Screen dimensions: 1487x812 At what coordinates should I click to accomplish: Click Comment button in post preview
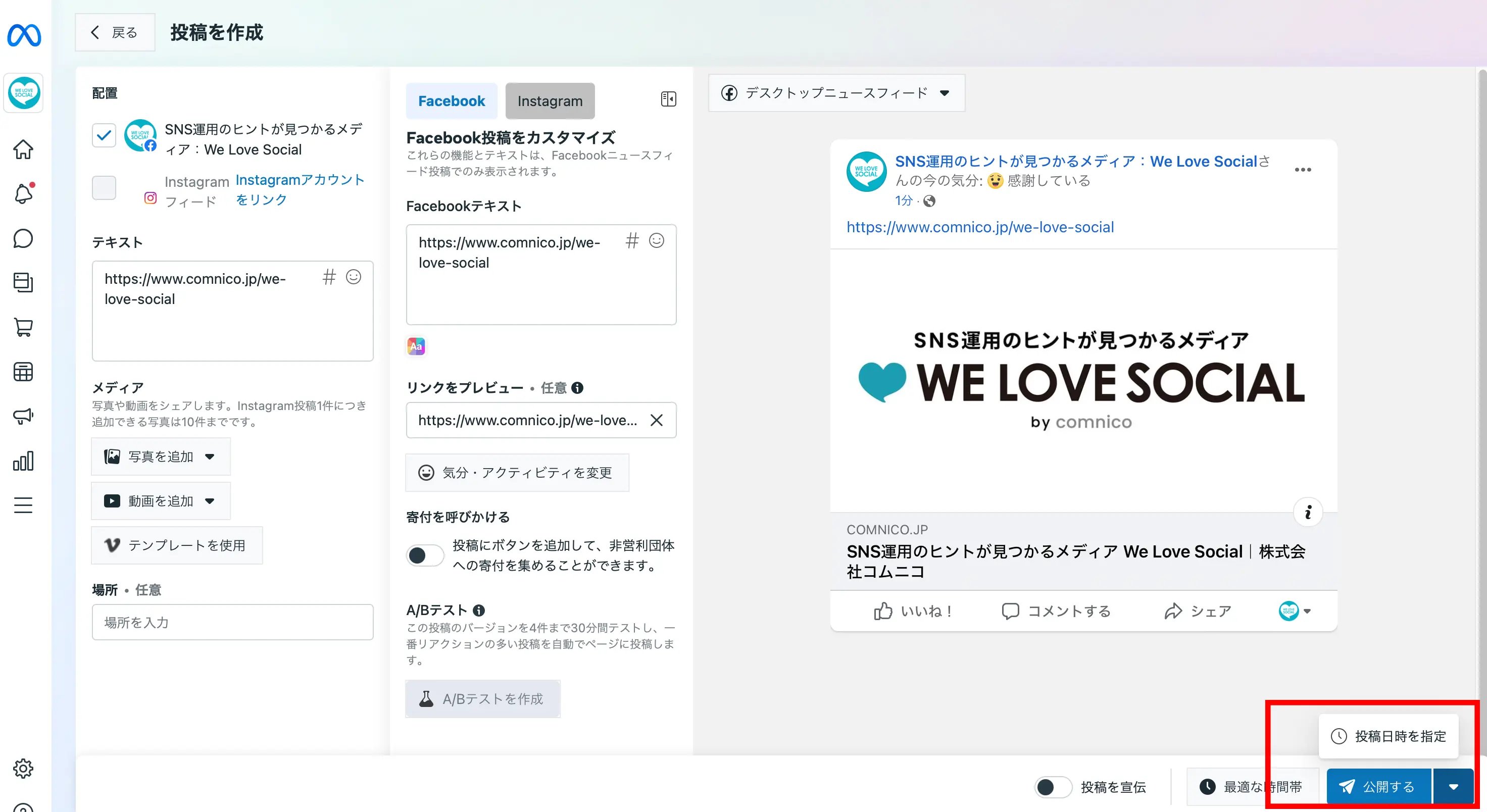pos(1056,611)
